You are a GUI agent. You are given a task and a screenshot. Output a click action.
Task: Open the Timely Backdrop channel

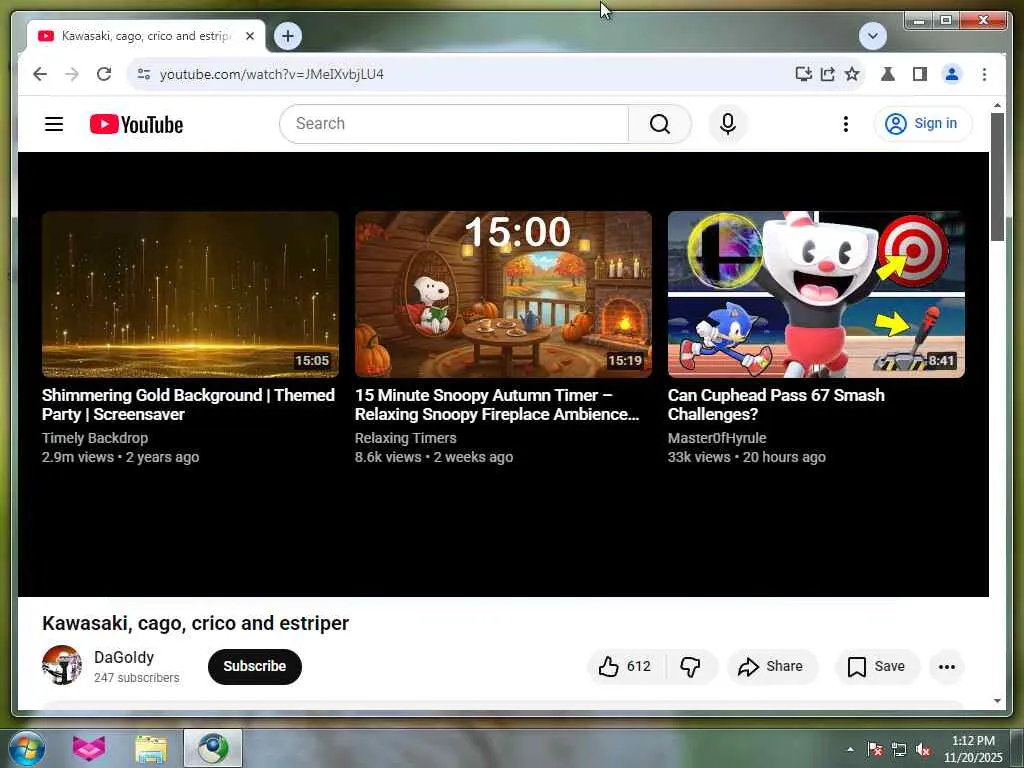tap(95, 438)
